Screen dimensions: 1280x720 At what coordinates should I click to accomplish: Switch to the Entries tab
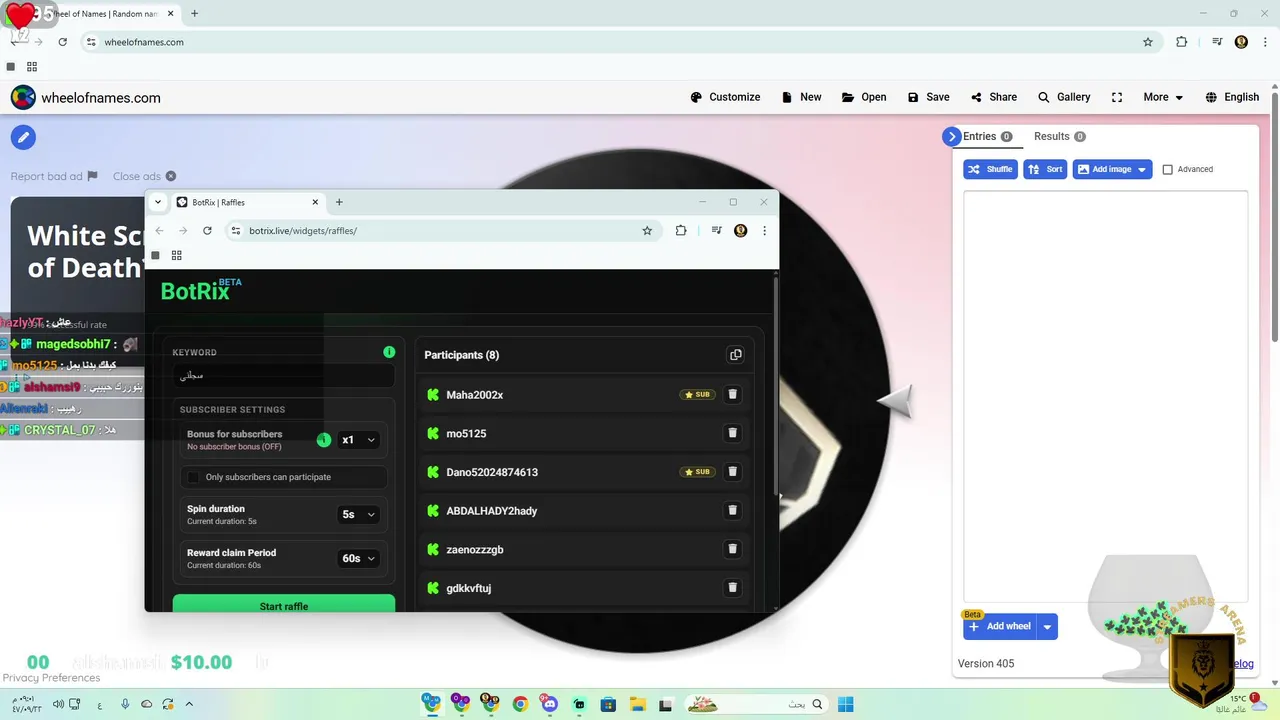click(987, 136)
